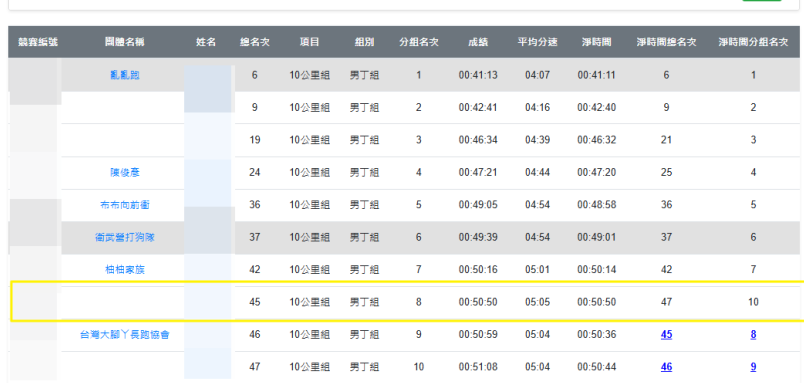Click average pace 04:39
The width and height of the screenshot is (804, 383).
(537, 140)
